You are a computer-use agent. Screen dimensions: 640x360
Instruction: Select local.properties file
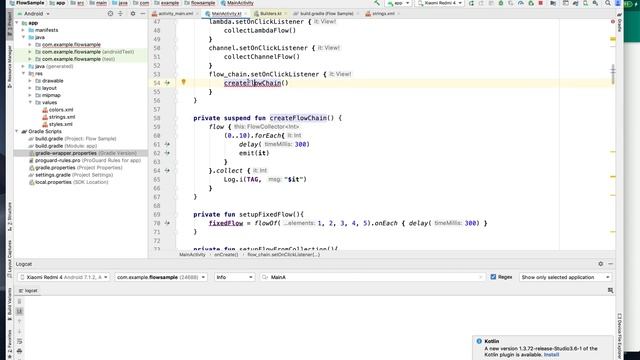tap(68, 182)
